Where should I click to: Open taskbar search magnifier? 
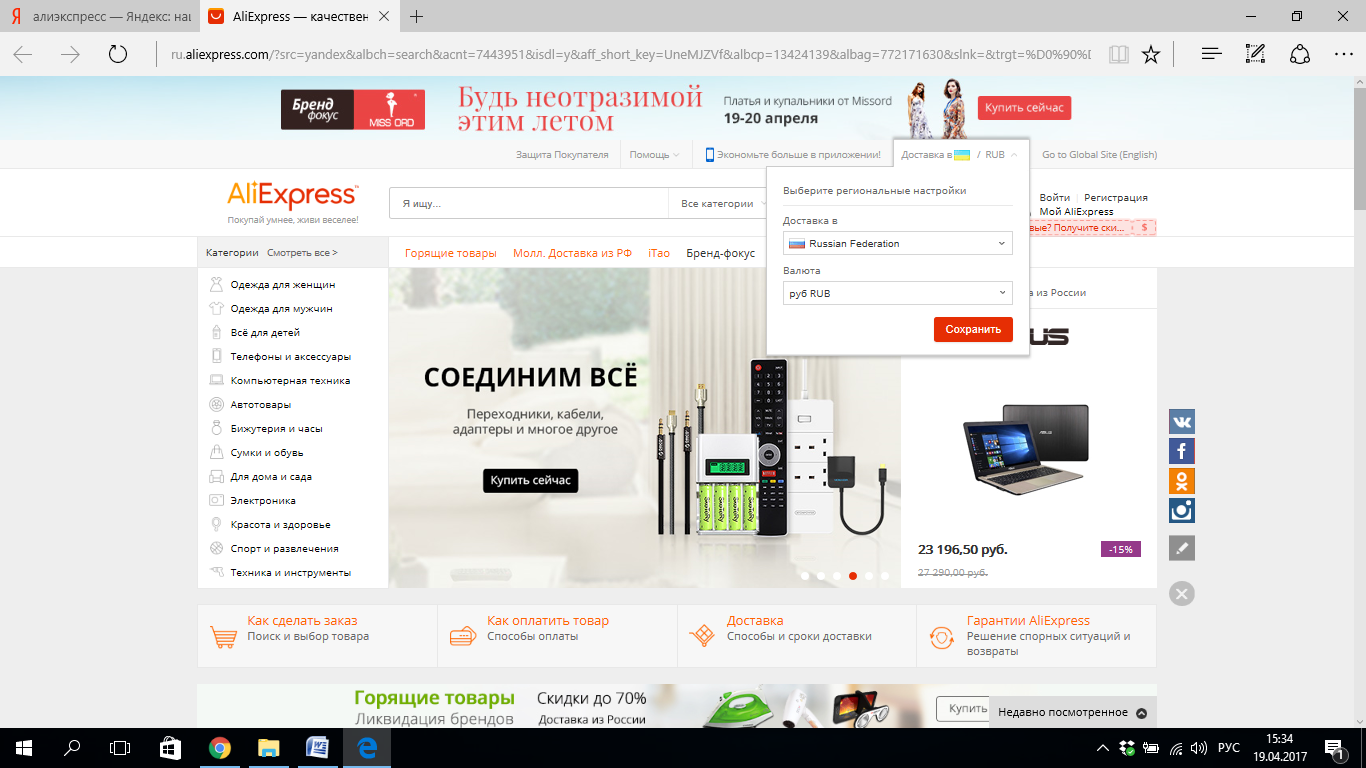(72, 747)
